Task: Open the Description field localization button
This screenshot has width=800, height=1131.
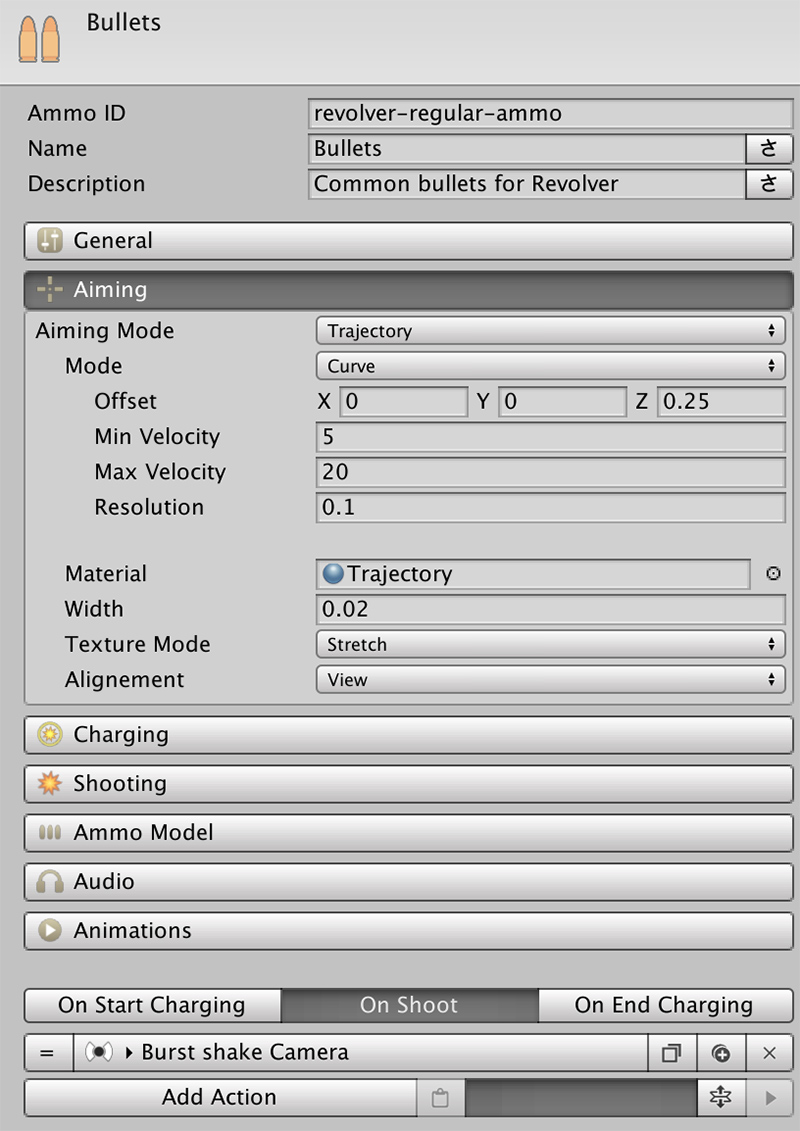Action: point(769,184)
